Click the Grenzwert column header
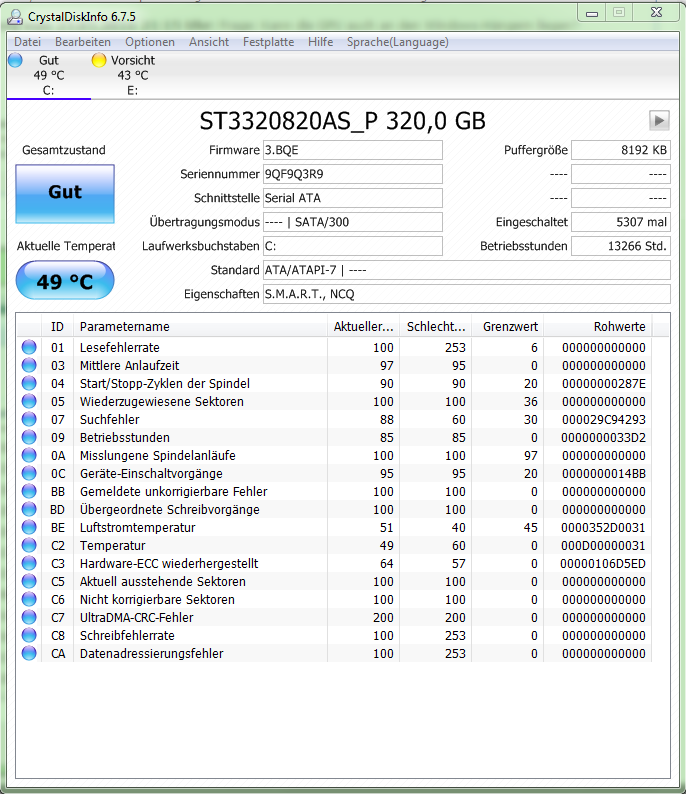 pos(508,327)
